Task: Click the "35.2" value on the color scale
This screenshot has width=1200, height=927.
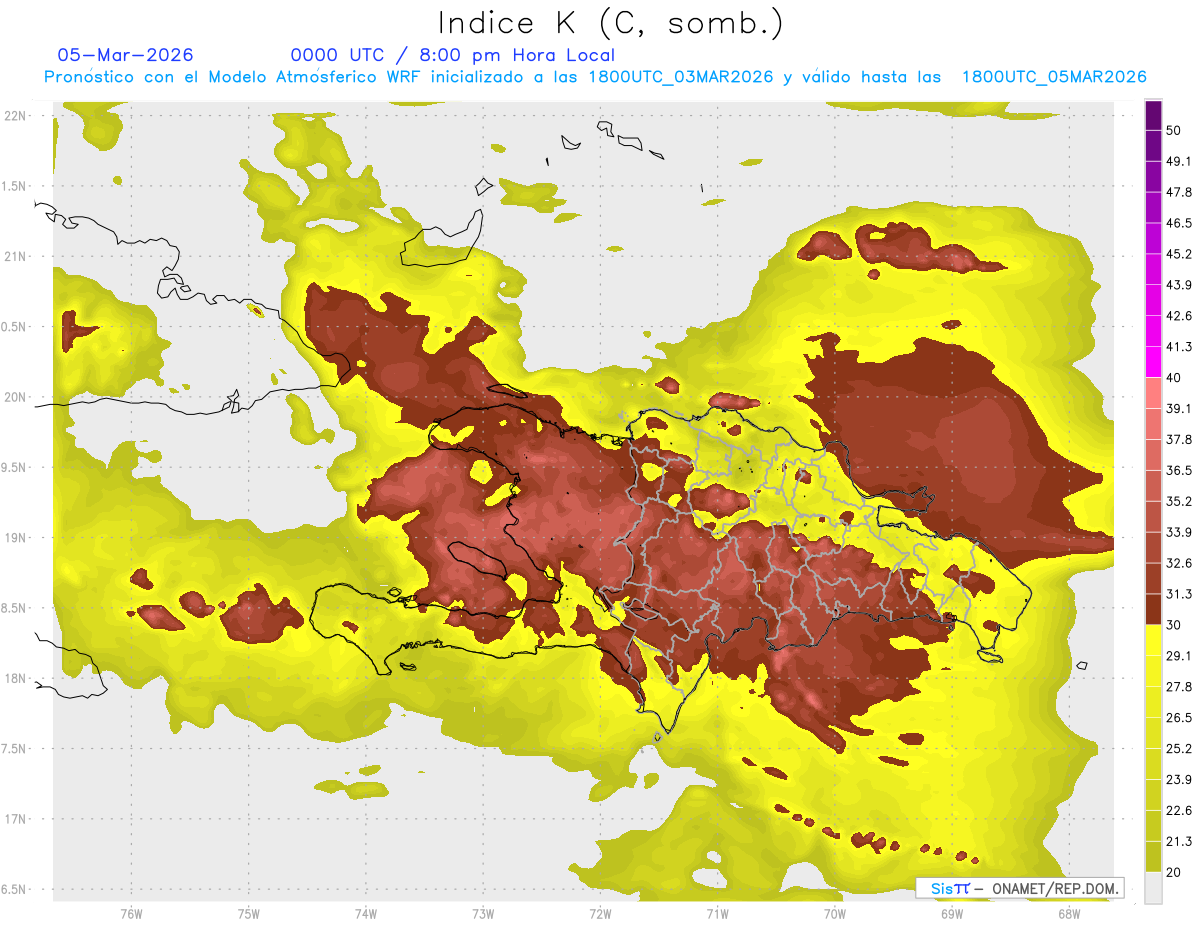Action: [1179, 501]
